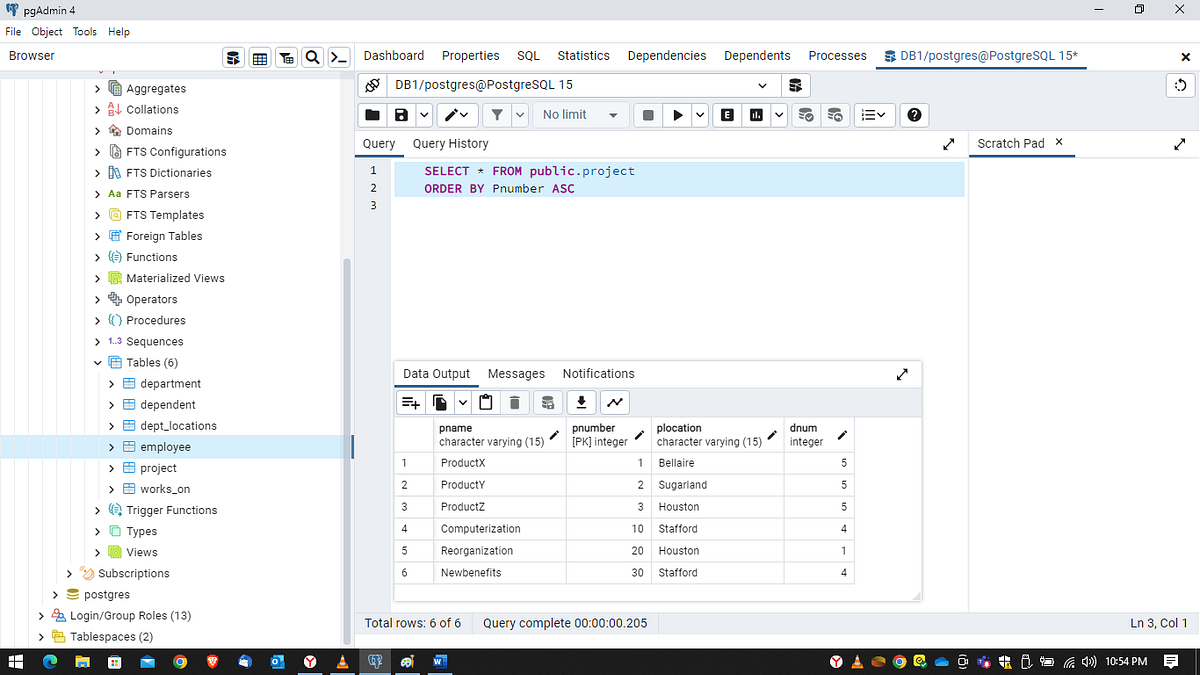The height and width of the screenshot is (675, 1200).
Task: Expand the Login/Group Roles (13) node
Action: click(x=41, y=616)
